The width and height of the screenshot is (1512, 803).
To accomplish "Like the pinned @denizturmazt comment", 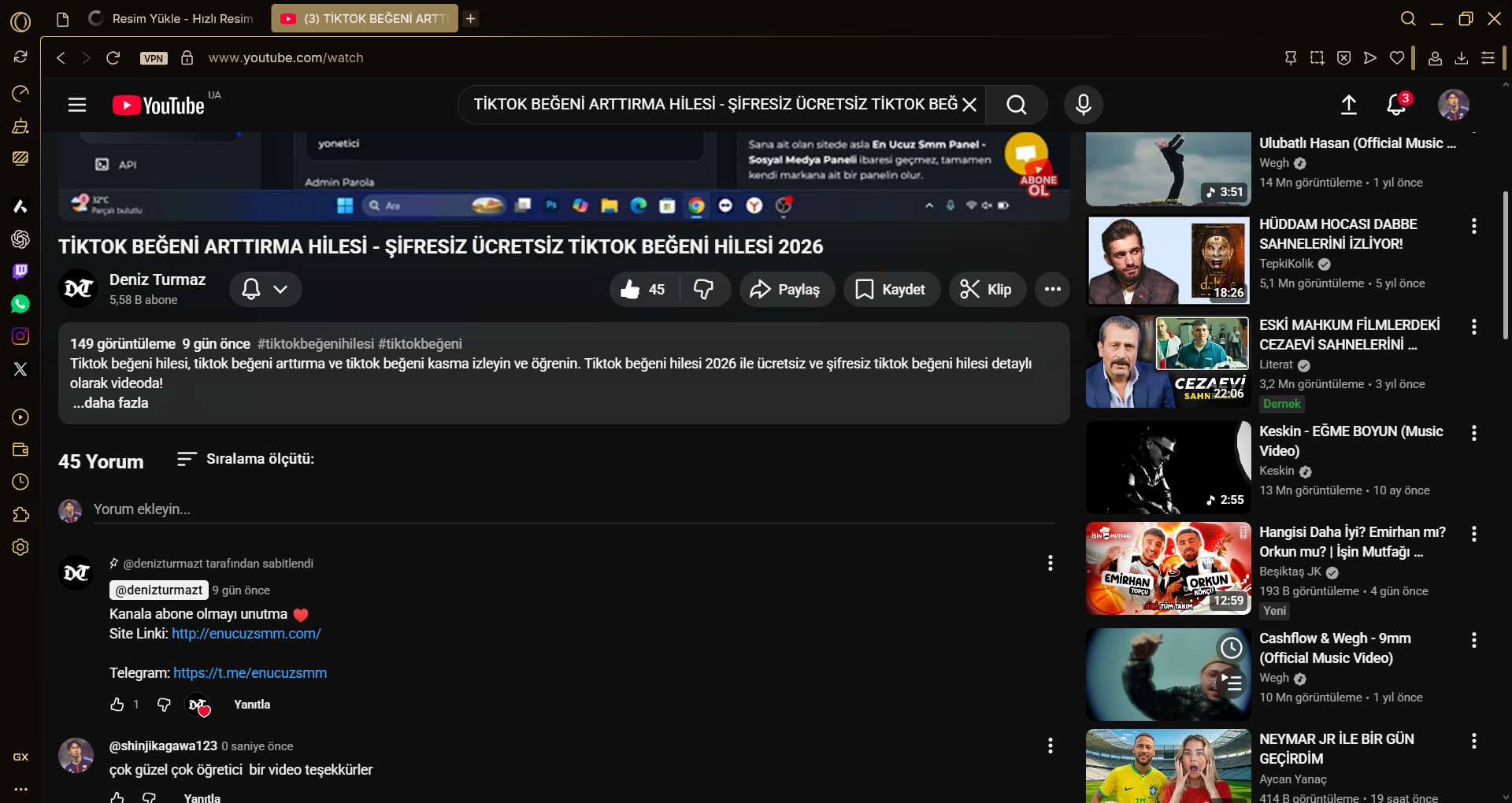I will (117, 705).
